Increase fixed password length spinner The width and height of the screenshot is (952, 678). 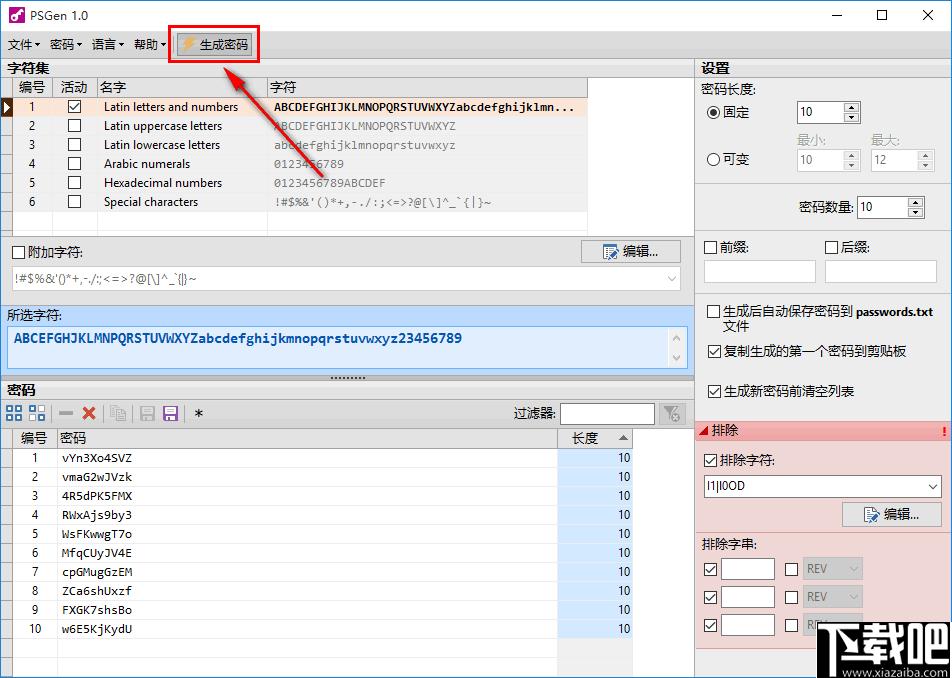coord(851,107)
